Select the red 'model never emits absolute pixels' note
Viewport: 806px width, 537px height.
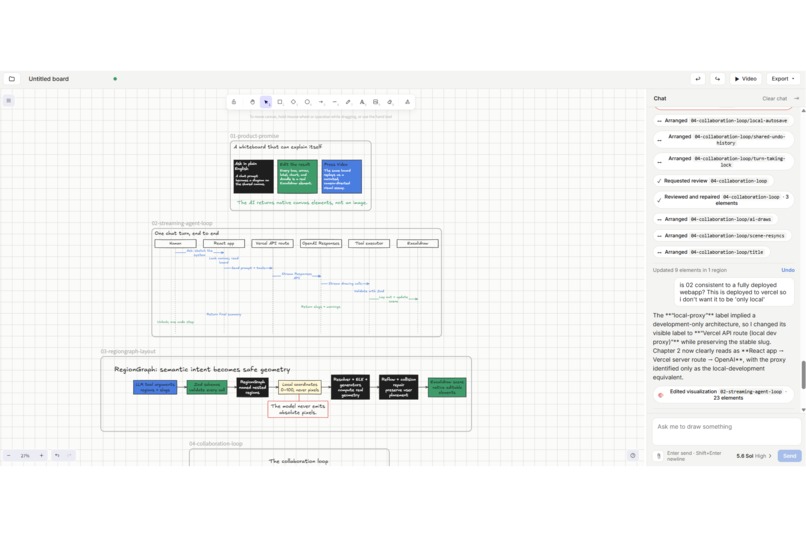coord(298,409)
